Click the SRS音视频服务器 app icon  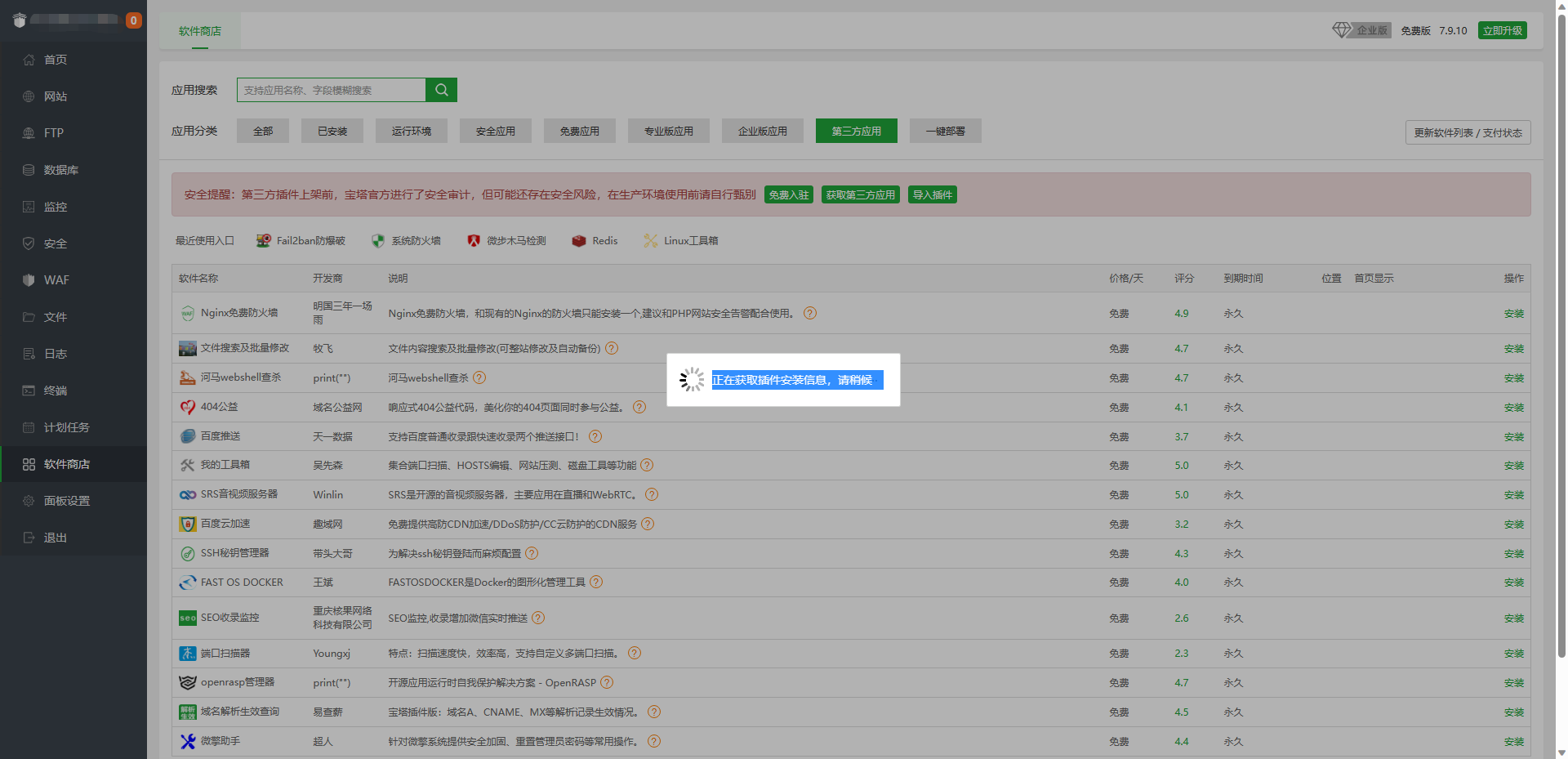(188, 494)
